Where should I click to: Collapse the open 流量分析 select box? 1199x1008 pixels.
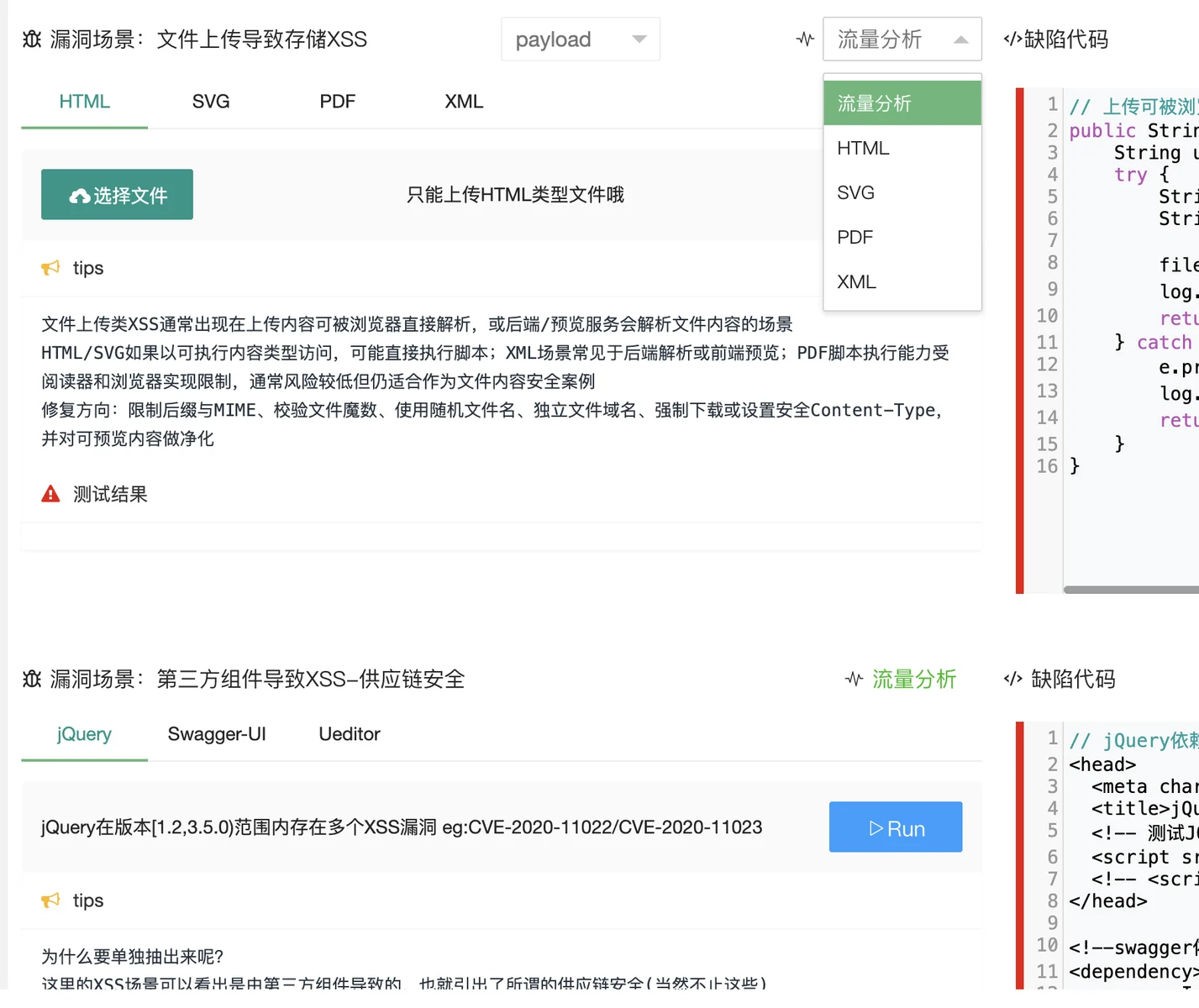(902, 39)
